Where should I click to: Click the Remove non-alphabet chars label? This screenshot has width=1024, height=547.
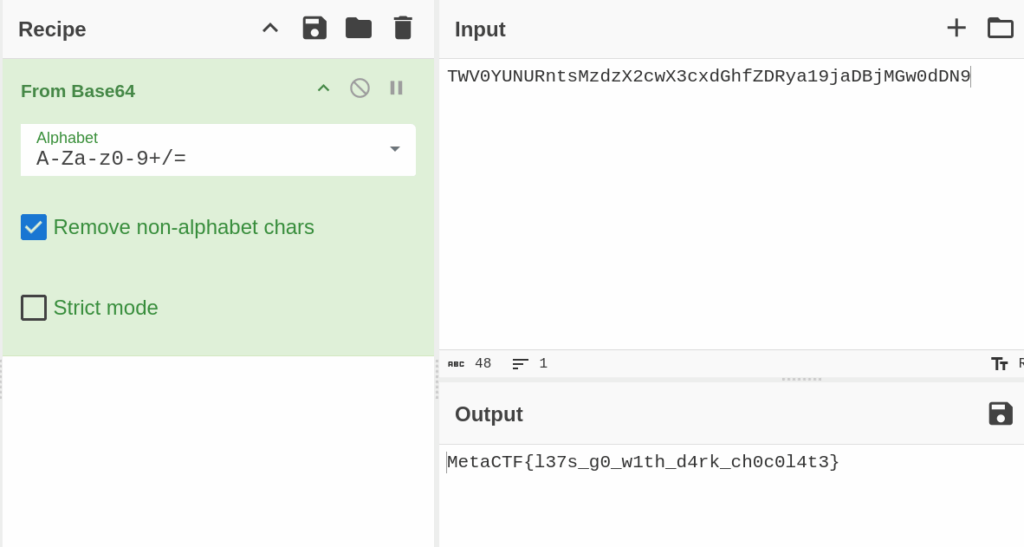[184, 227]
